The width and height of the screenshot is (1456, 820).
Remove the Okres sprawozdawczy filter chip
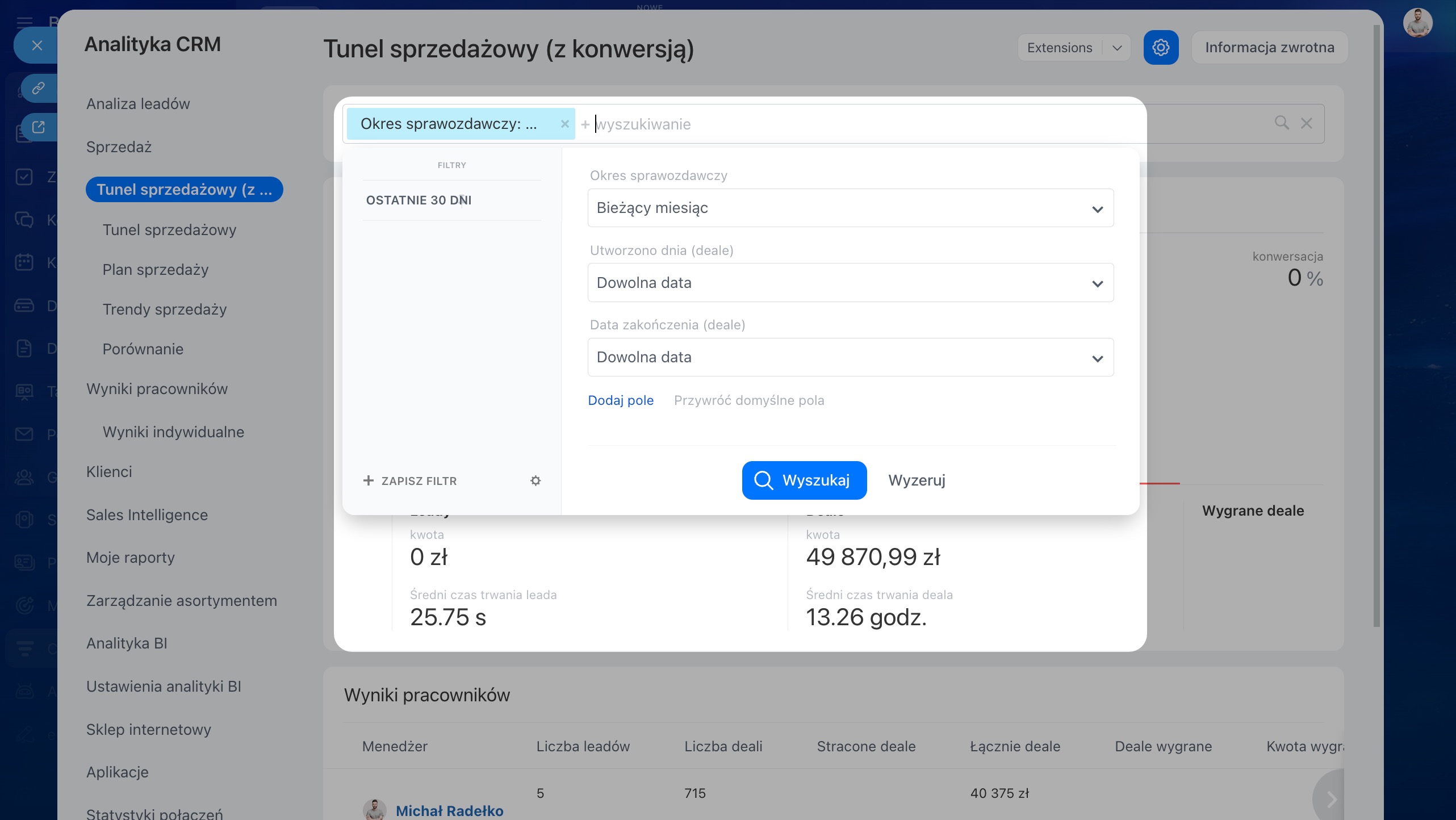click(x=564, y=124)
